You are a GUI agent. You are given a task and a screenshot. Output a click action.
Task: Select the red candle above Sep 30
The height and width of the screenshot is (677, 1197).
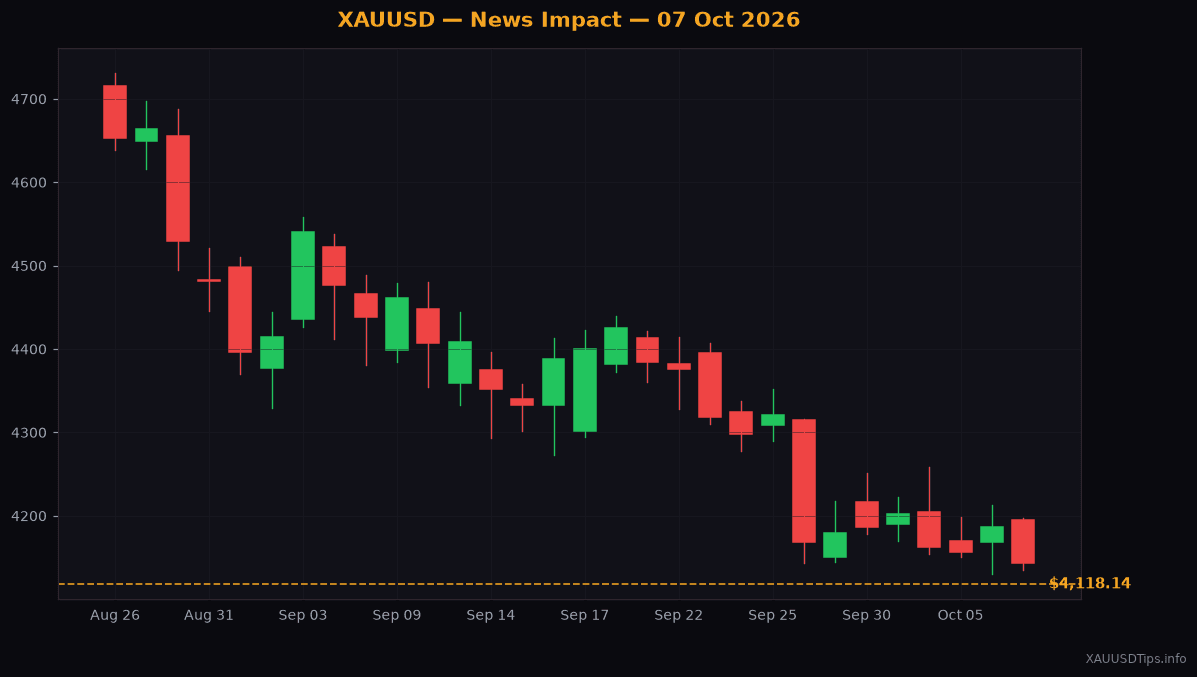point(866,514)
